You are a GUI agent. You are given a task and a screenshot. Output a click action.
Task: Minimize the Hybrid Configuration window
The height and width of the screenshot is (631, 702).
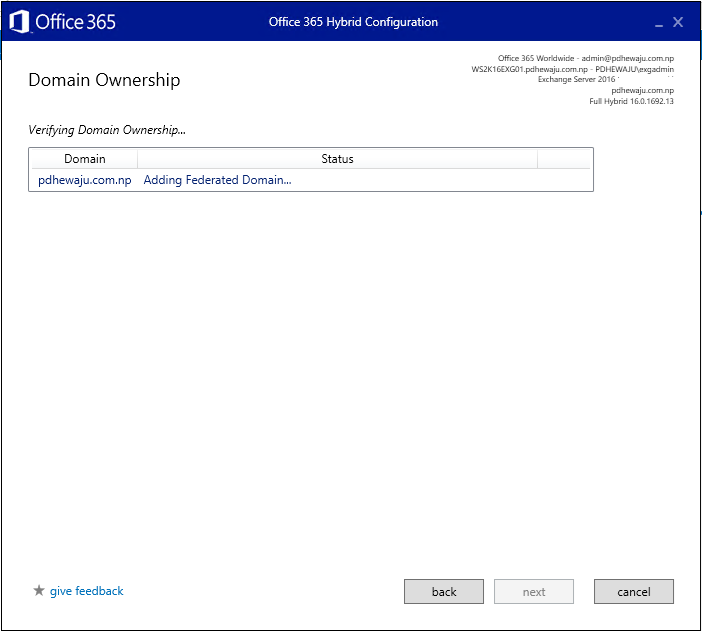[x=658, y=22]
